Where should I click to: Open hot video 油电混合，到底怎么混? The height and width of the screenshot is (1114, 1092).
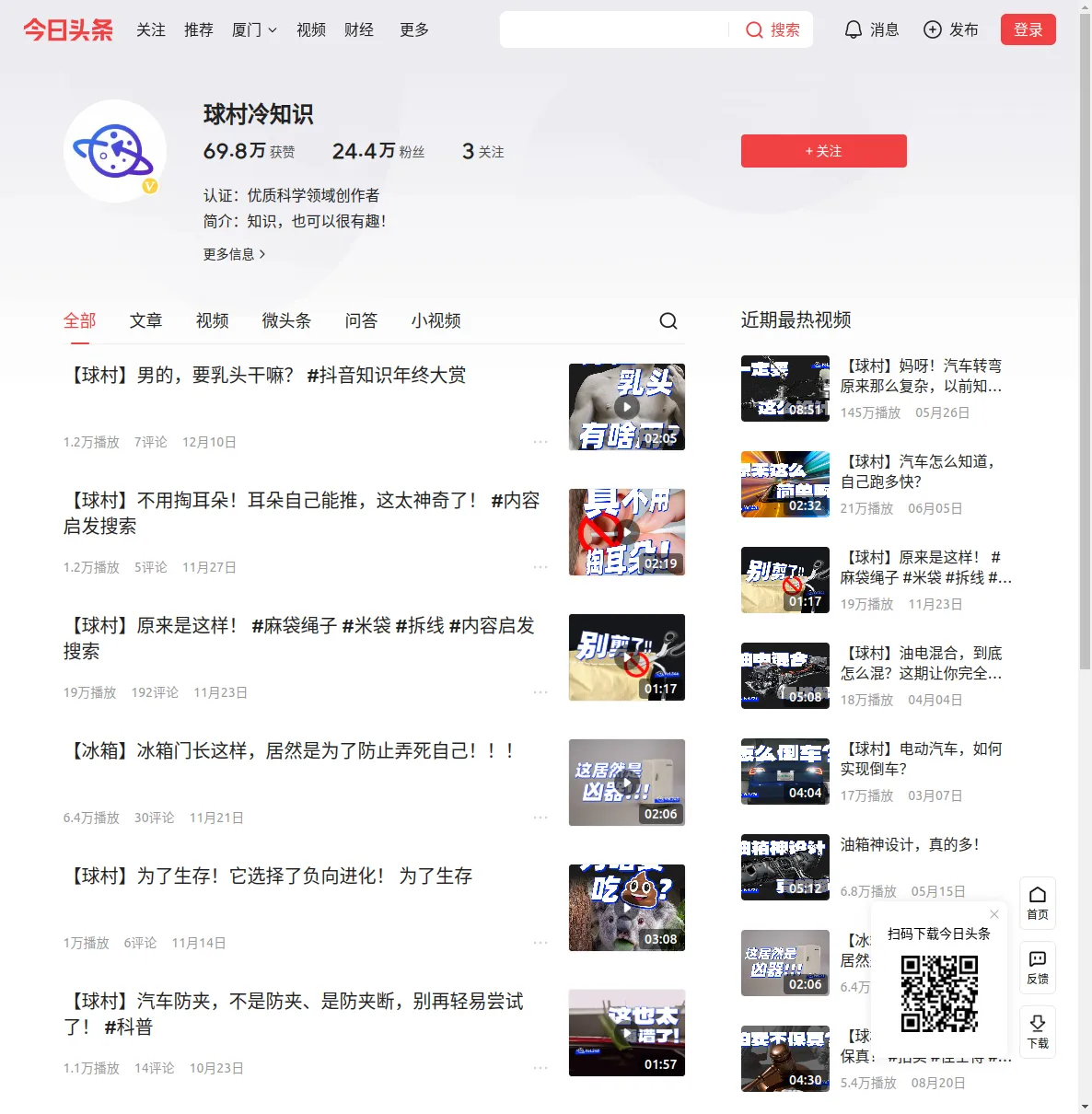[x=922, y=663]
